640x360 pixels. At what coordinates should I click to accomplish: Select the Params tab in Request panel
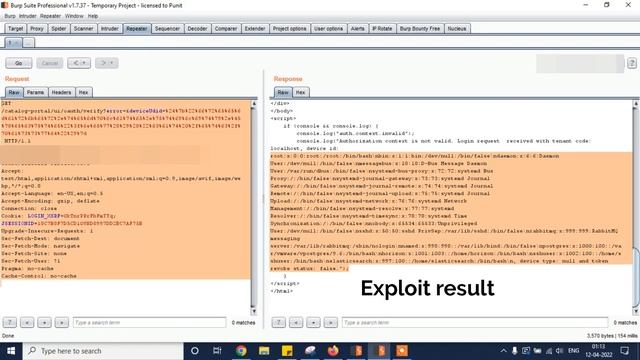coord(36,92)
